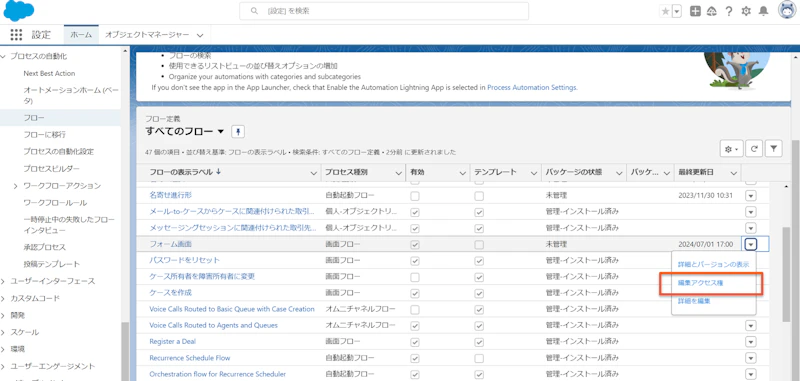Open the notifications bell
Image resolution: width=800 pixels, height=381 pixels.
click(x=763, y=11)
